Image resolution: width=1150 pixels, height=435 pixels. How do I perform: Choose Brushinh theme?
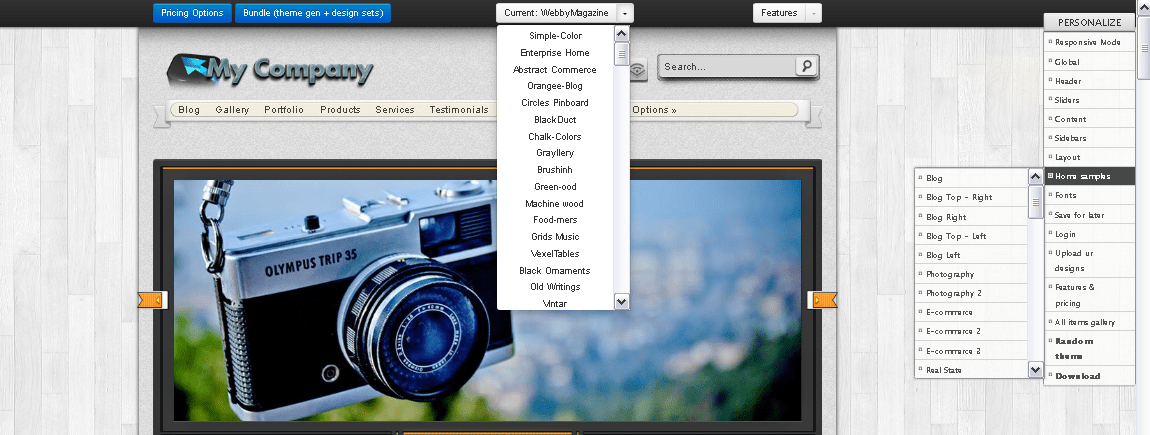click(x=555, y=169)
